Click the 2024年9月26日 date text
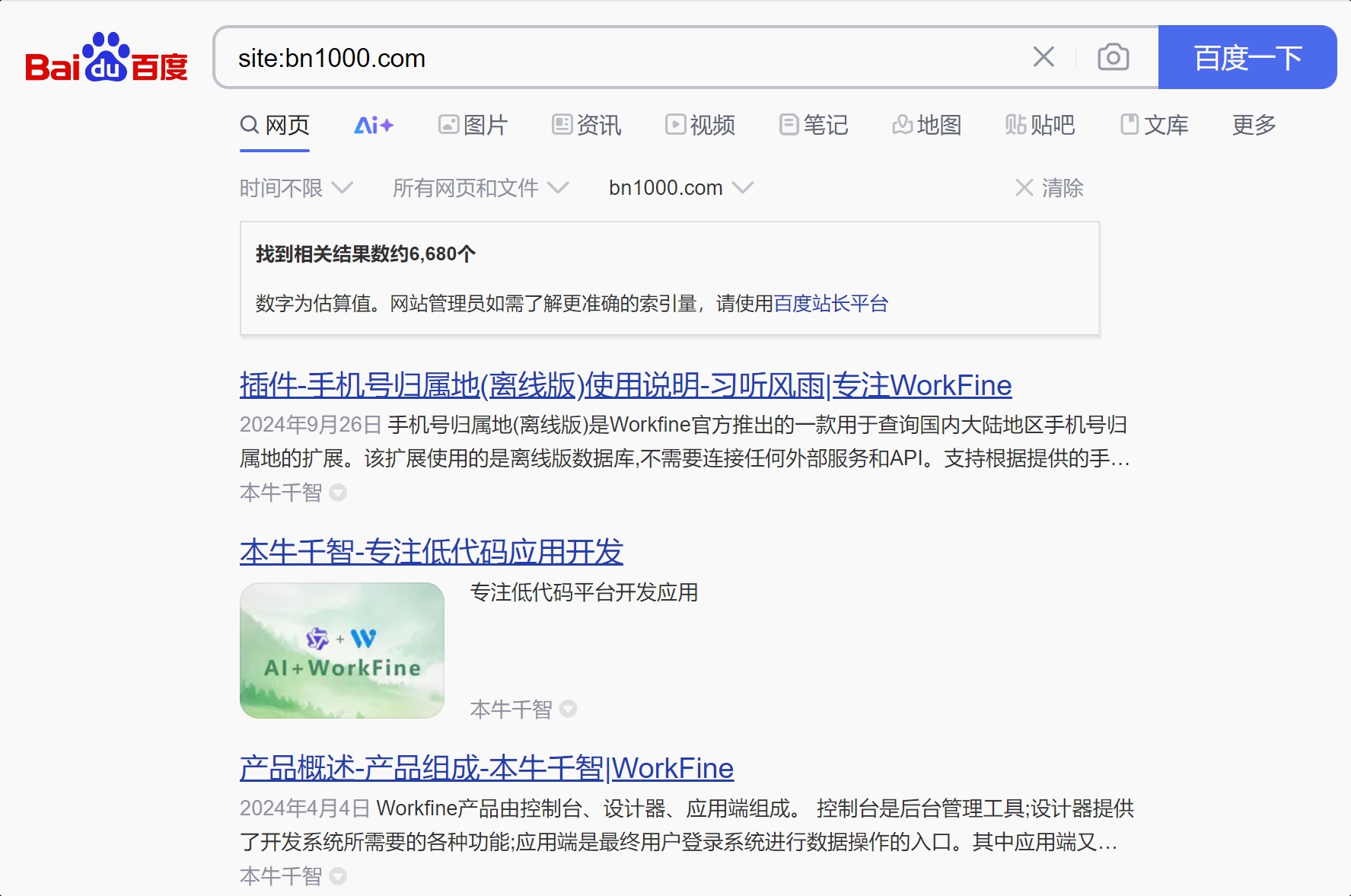 pyautogui.click(x=311, y=425)
